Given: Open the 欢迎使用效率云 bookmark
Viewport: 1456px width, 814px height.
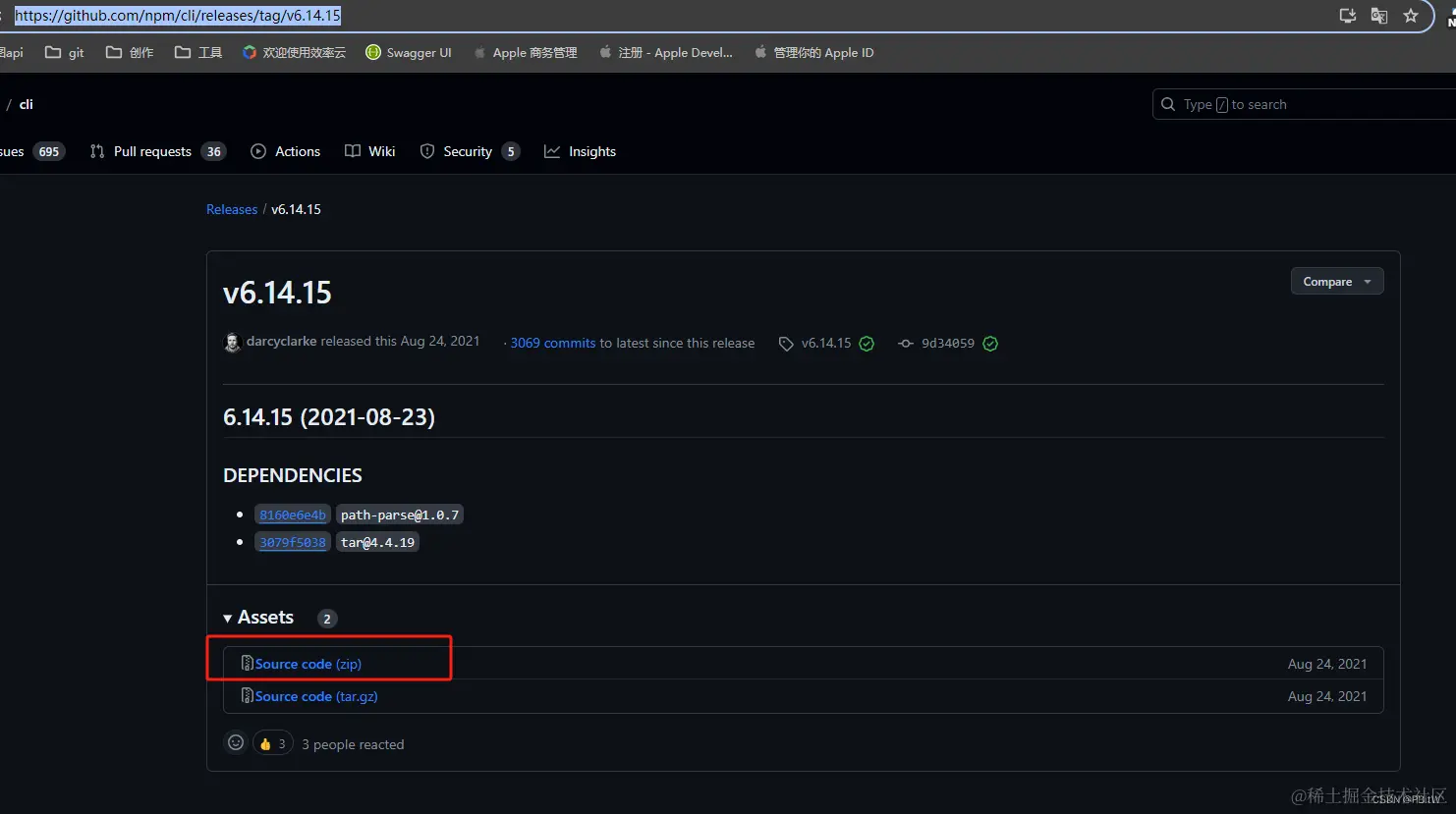Looking at the screenshot, I should pos(295,53).
